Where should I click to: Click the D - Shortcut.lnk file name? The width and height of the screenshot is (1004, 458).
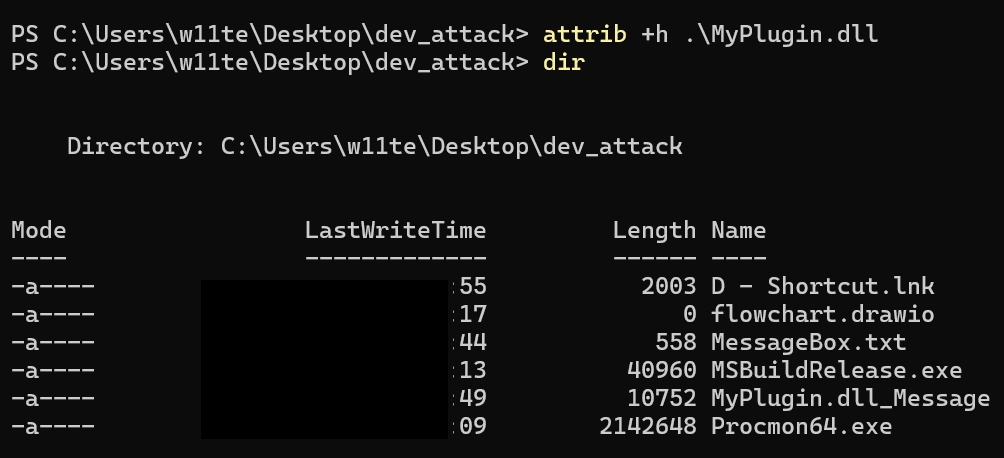coord(822,287)
